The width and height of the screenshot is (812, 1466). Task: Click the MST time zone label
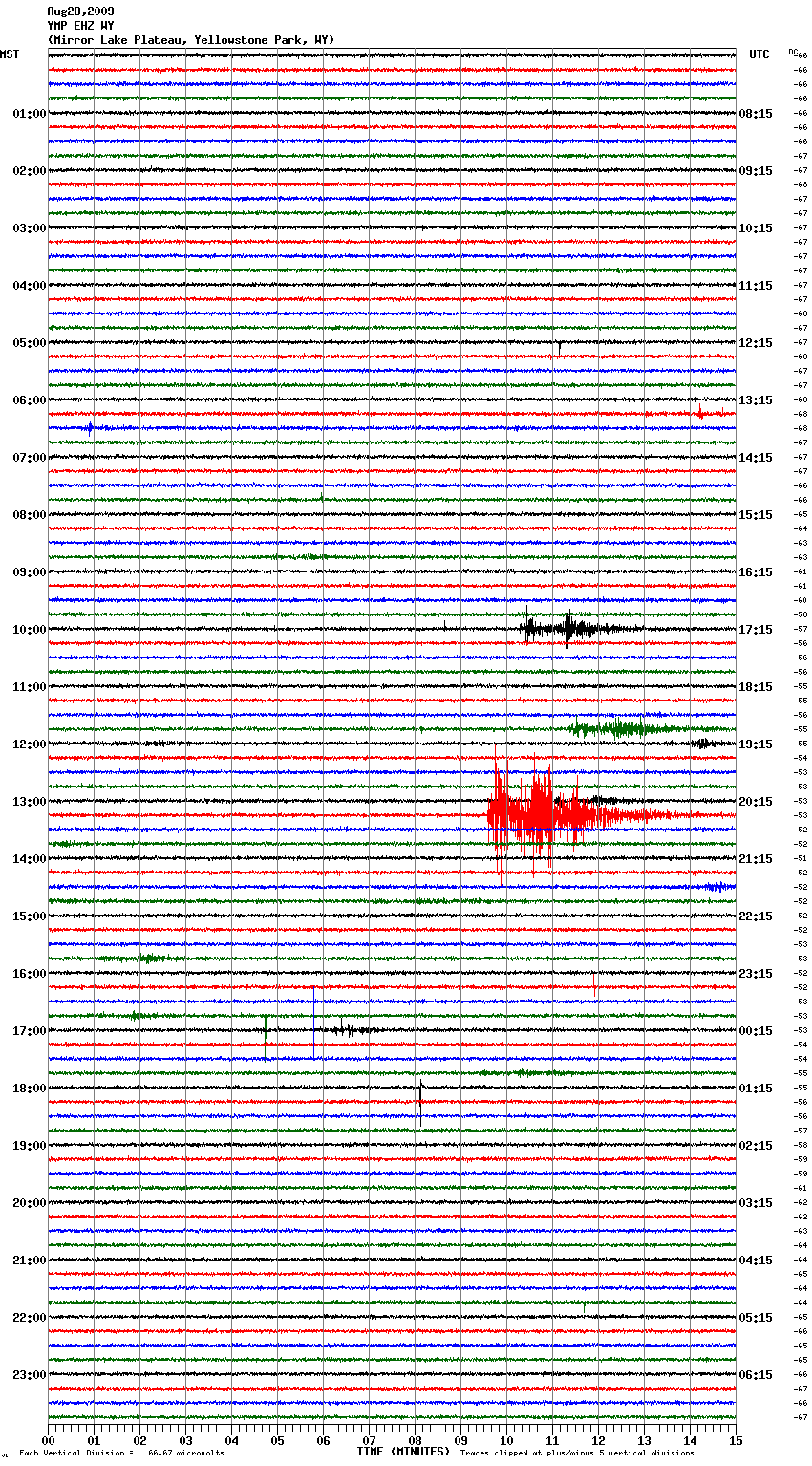pyautogui.click(x=10, y=54)
